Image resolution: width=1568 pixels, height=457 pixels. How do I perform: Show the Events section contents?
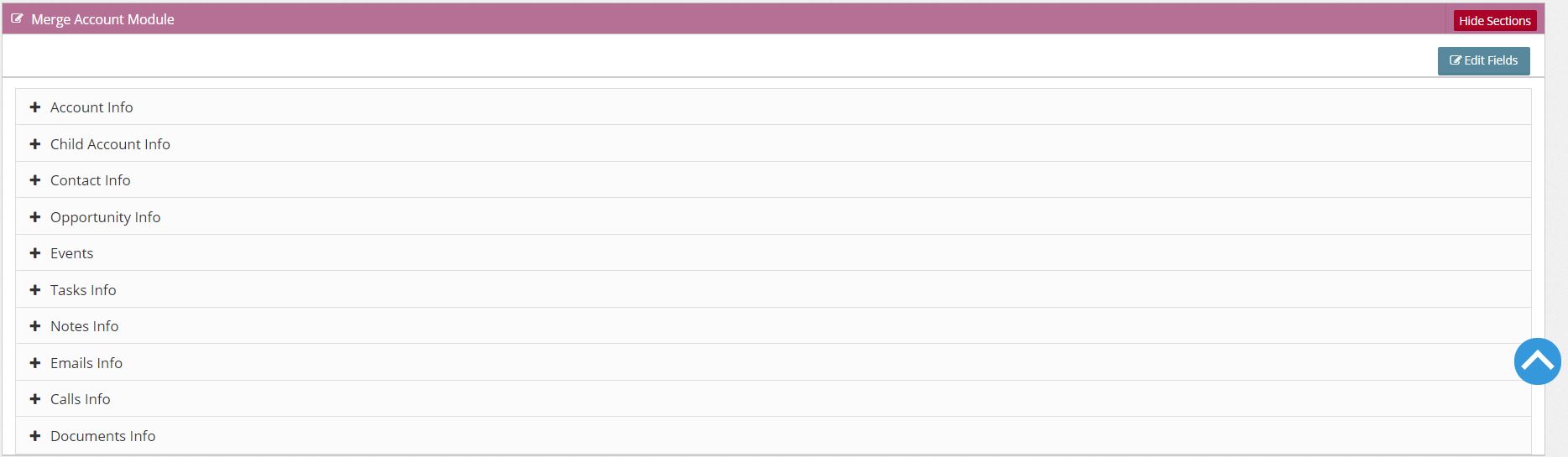(x=773, y=253)
